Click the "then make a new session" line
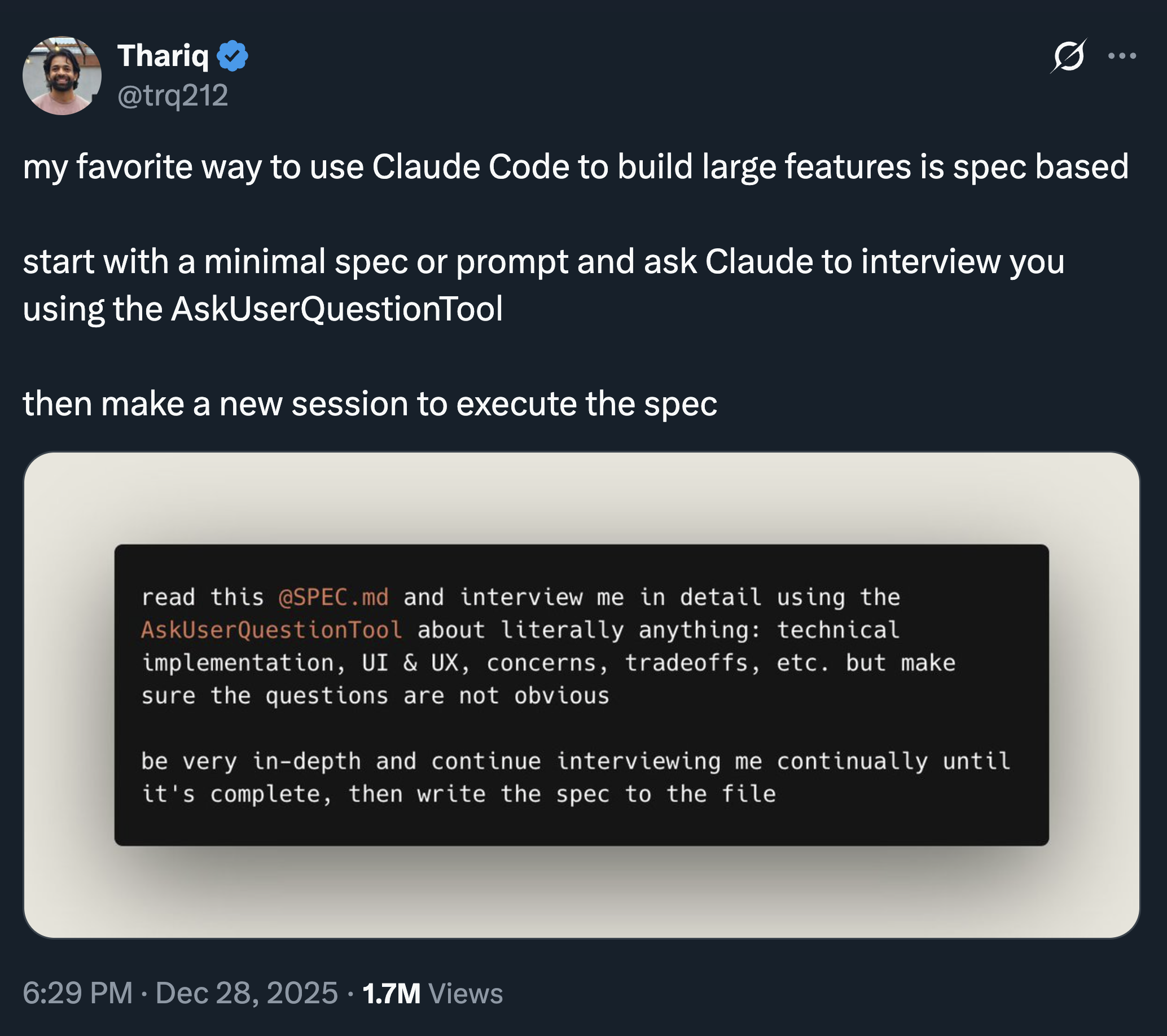Screen dimensions: 1167x1036 370,403
